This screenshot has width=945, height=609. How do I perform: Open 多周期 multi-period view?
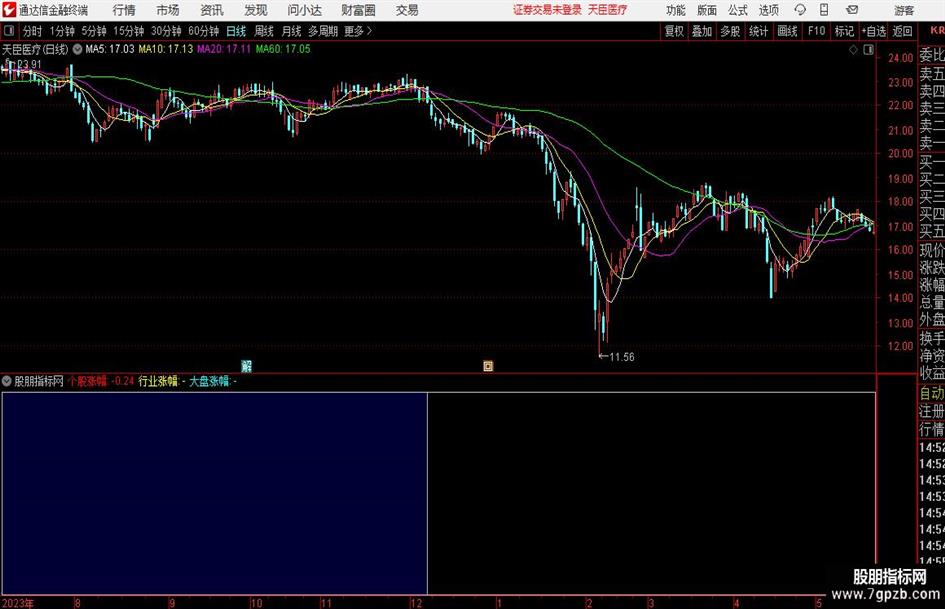[322, 31]
